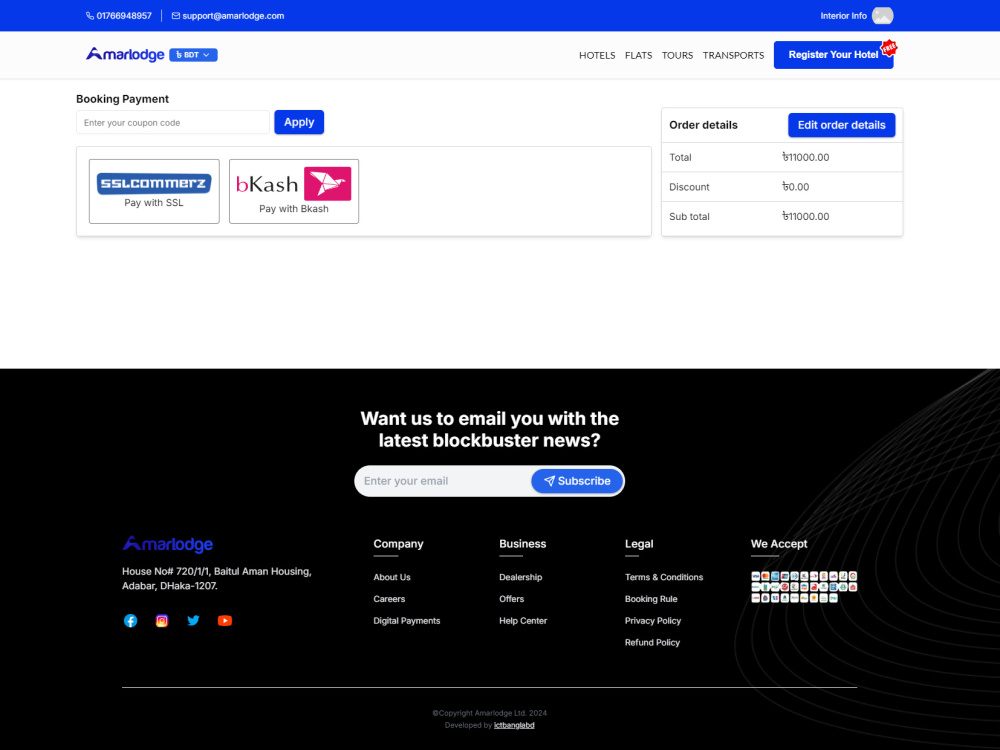
Task: Open the Facebook page icon
Action: [130, 621]
